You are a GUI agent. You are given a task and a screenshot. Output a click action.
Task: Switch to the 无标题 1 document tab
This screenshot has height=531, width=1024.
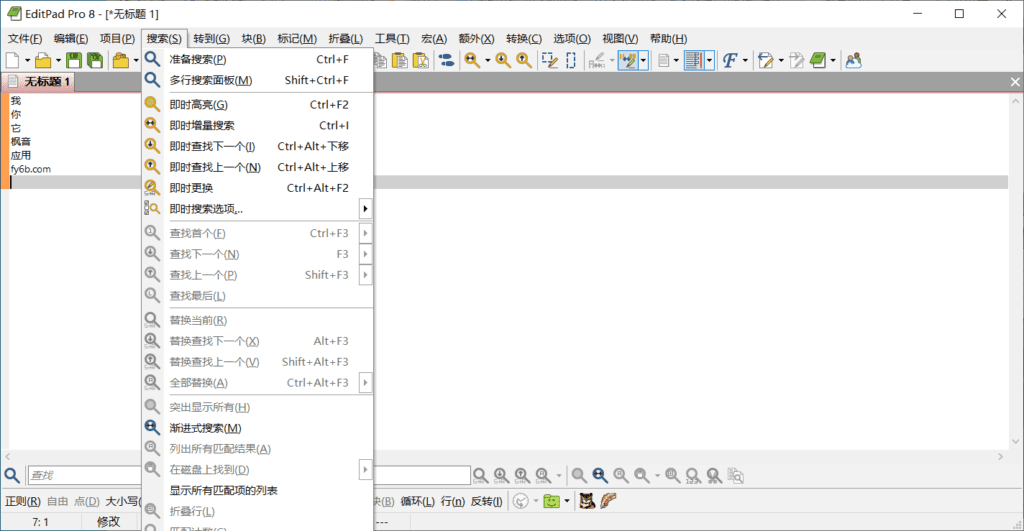click(46, 81)
